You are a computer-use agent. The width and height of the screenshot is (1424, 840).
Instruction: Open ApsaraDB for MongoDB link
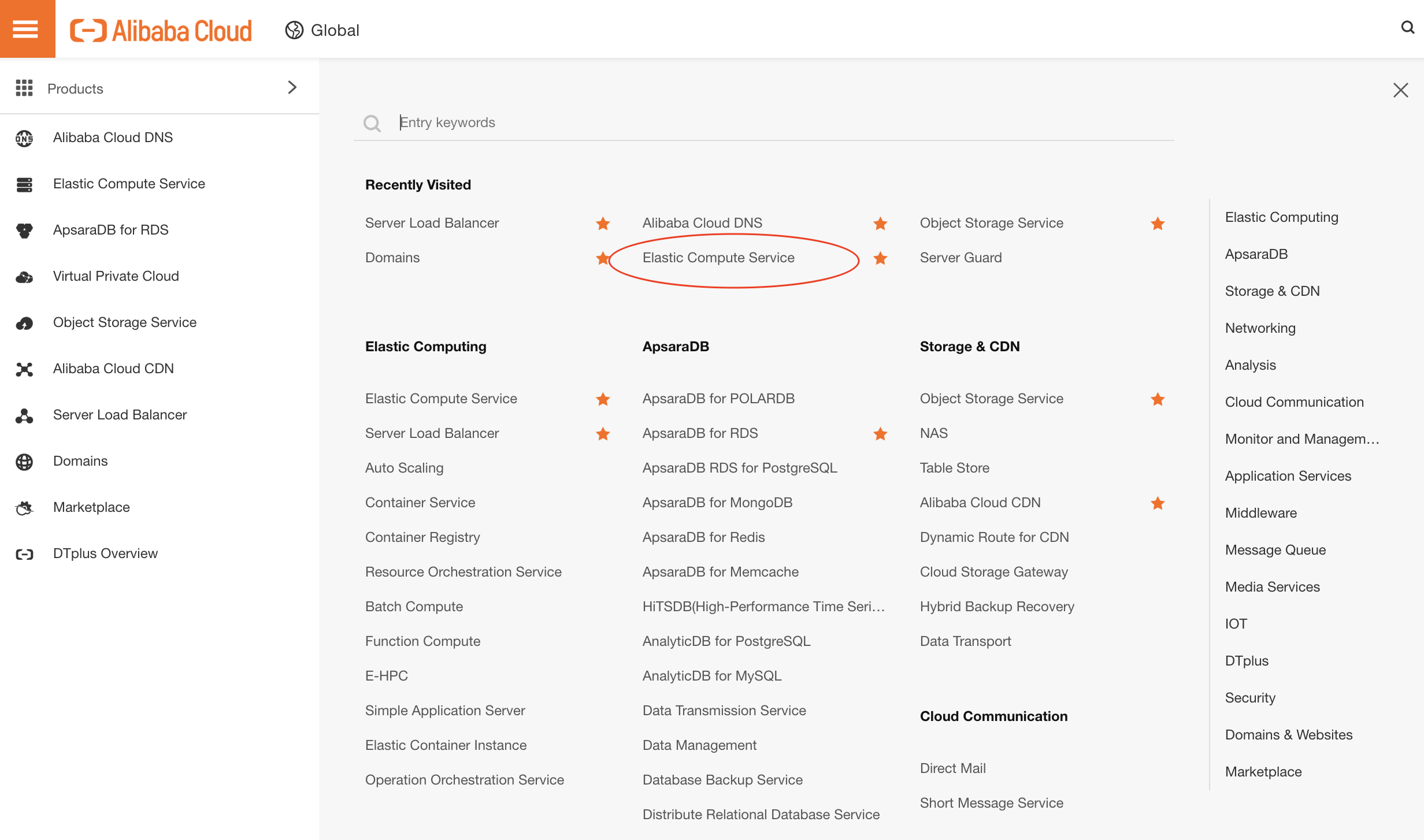pos(717,503)
